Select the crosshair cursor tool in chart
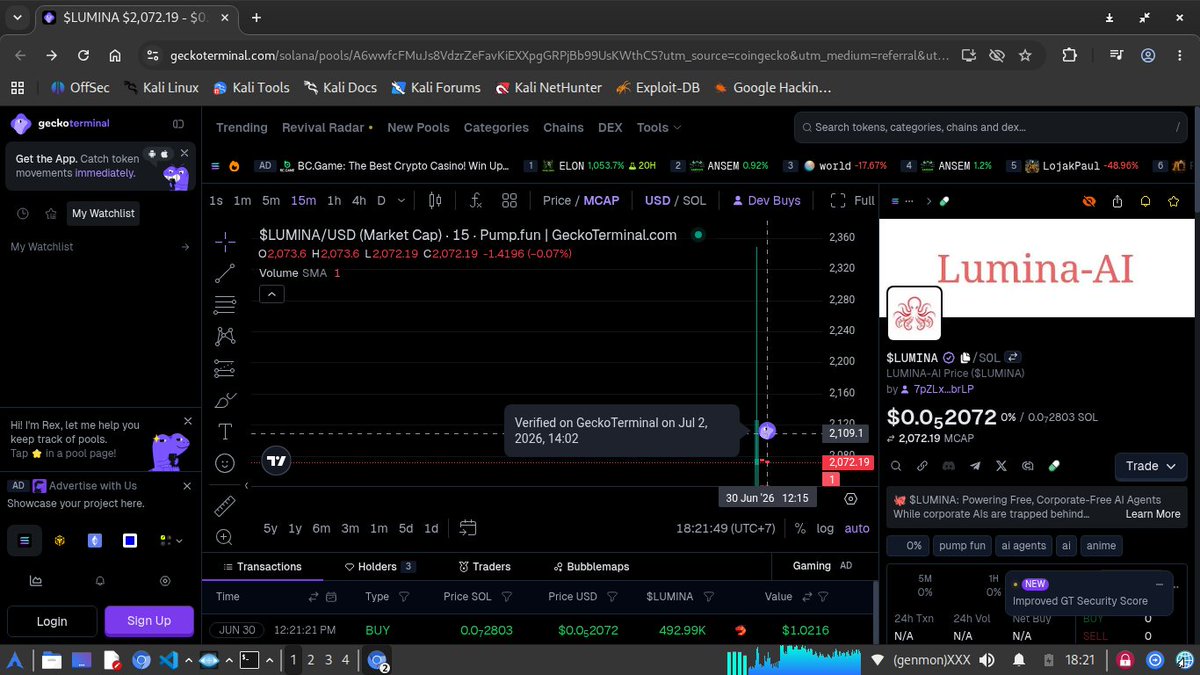Image resolution: width=1200 pixels, height=675 pixels. click(x=225, y=240)
